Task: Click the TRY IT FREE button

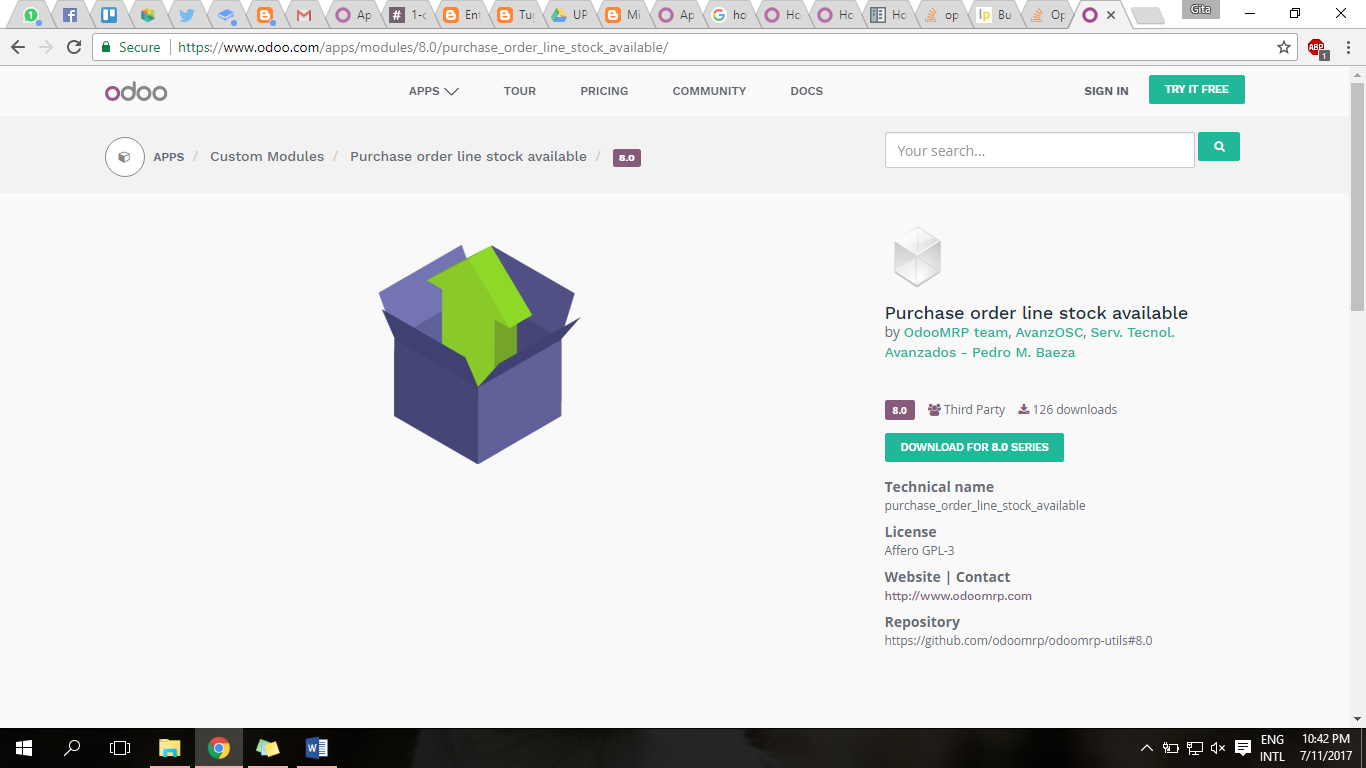Action: pyautogui.click(x=1196, y=89)
